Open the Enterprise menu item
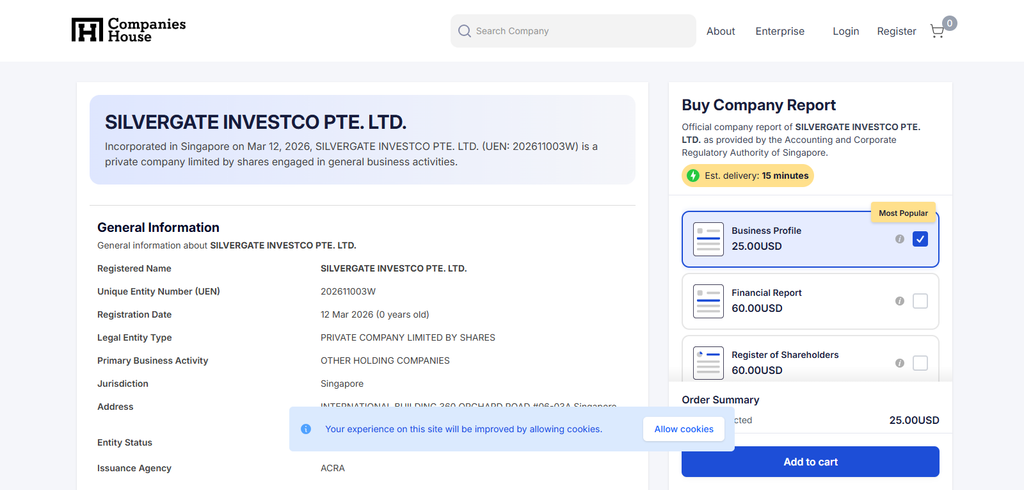1024x490 pixels. [x=780, y=31]
